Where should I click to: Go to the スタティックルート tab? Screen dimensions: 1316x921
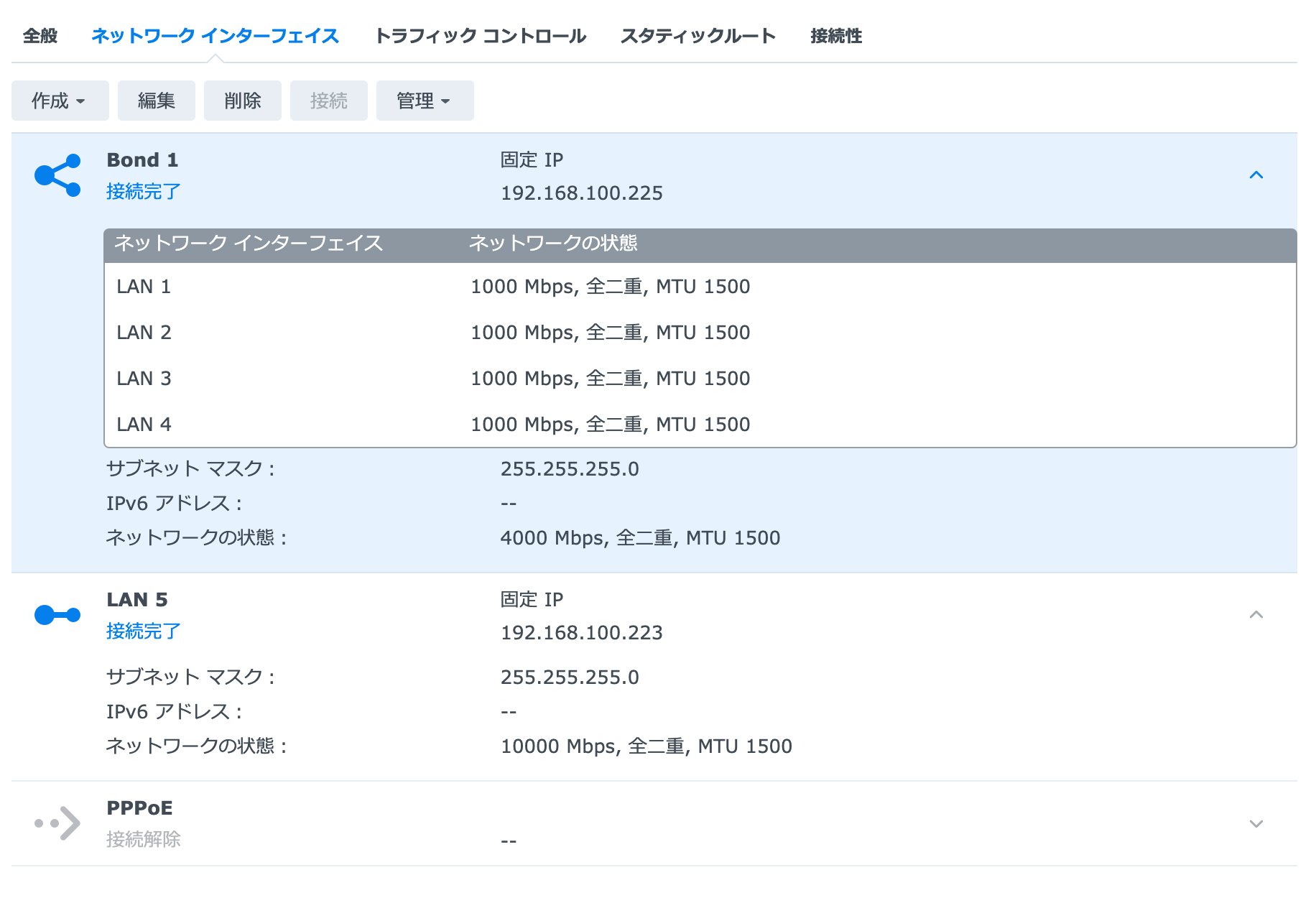point(698,36)
